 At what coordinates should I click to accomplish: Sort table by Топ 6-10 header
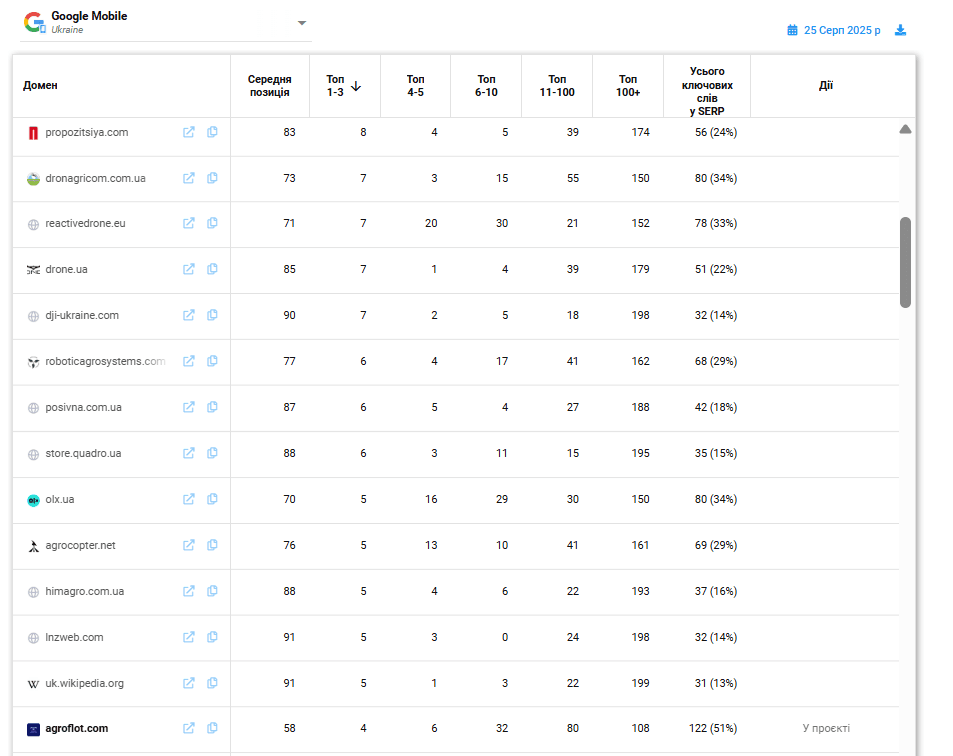coord(486,86)
